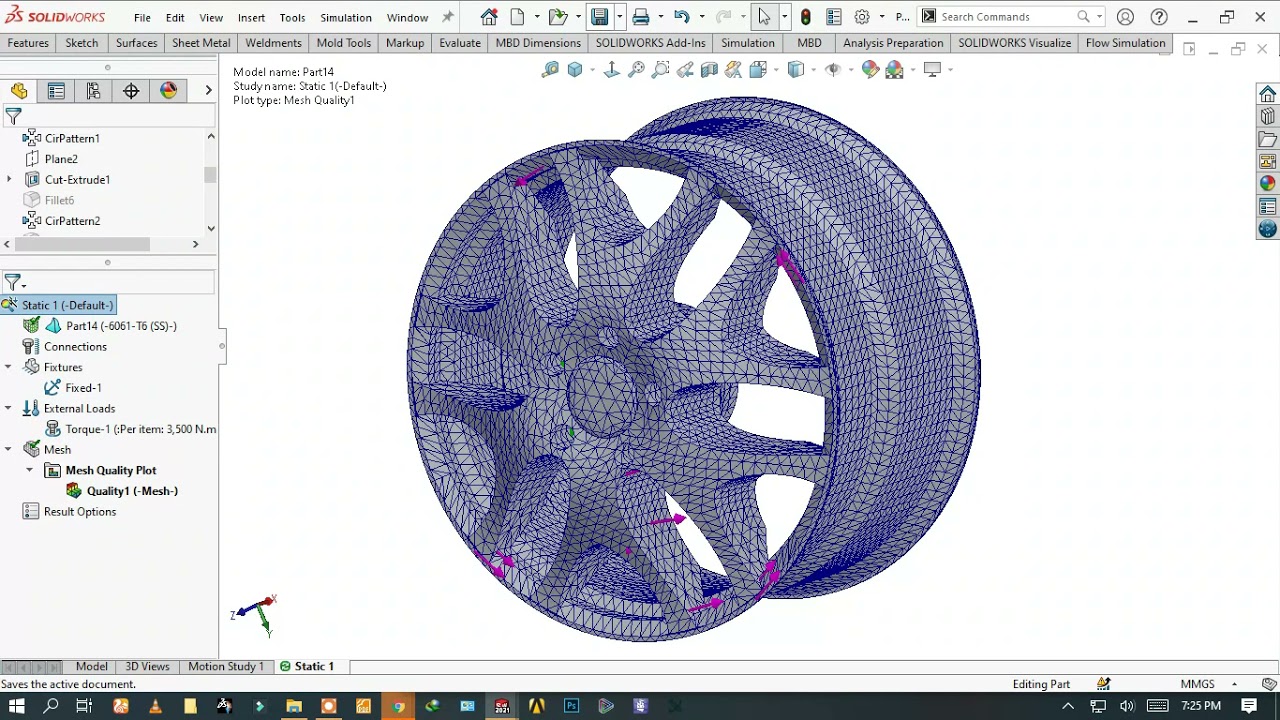The image size is (1280, 720).
Task: Switch to DimXpertManager crosshair tab
Action: tap(131, 91)
